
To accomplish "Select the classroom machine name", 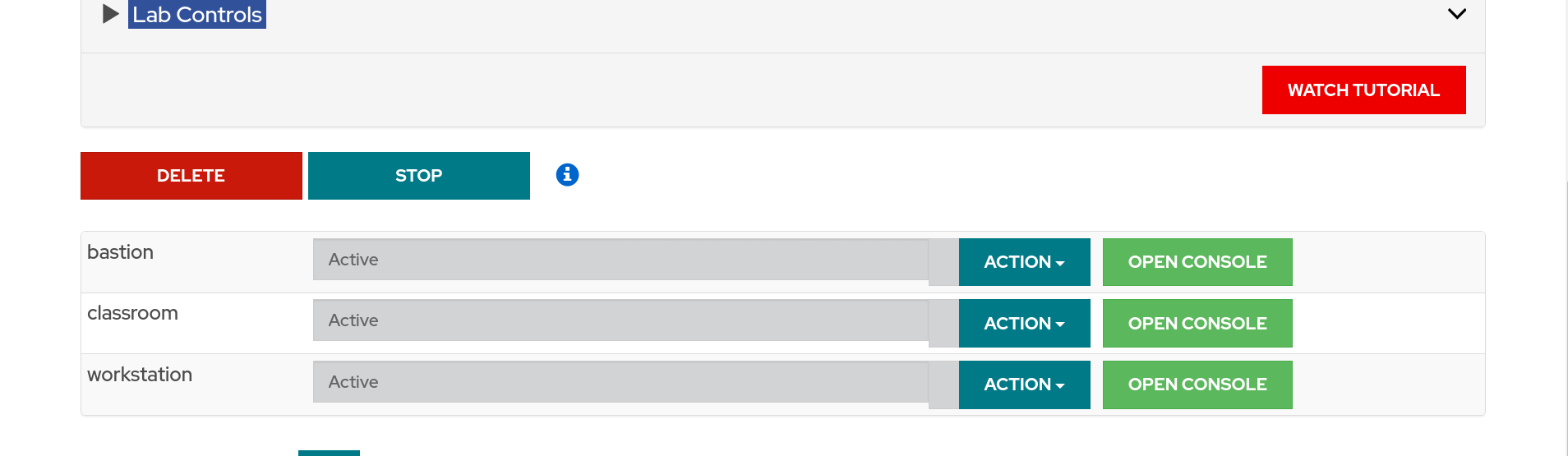I will coord(132,313).
